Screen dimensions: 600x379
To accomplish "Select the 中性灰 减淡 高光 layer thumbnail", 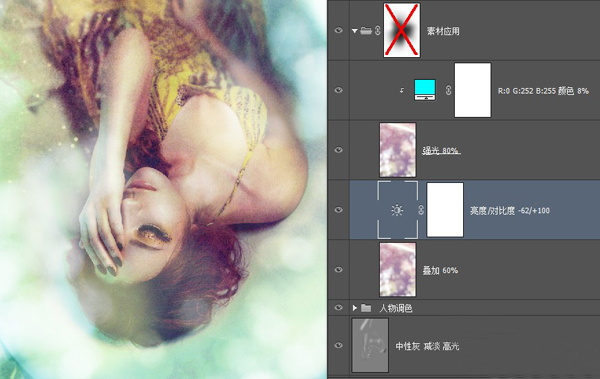I will click(x=370, y=345).
